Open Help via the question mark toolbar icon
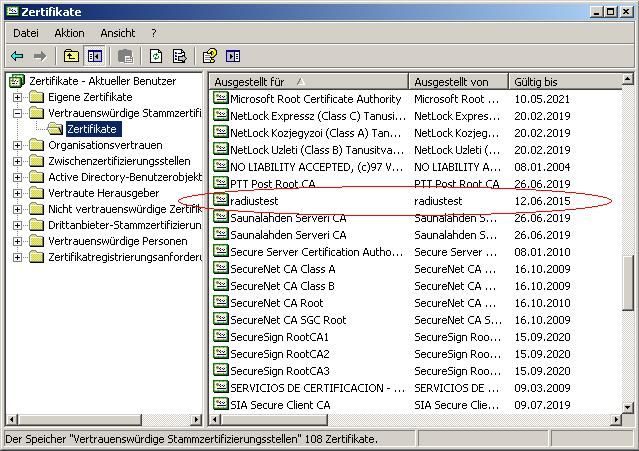This screenshot has width=639, height=451. point(210,56)
